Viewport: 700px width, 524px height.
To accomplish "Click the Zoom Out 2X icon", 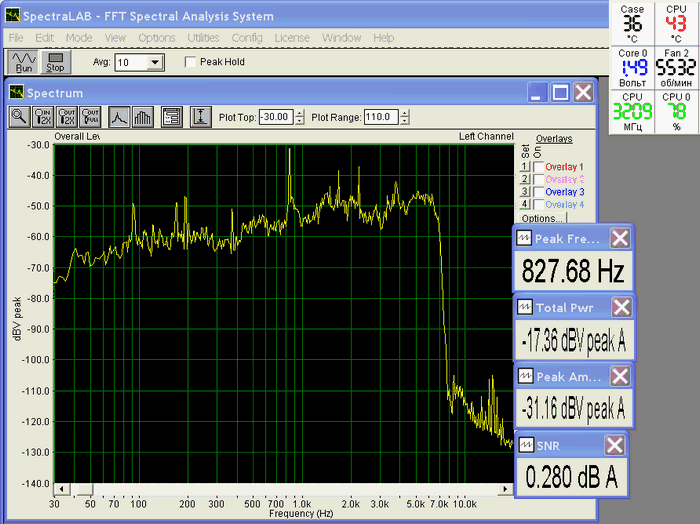I will pyautogui.click(x=67, y=116).
